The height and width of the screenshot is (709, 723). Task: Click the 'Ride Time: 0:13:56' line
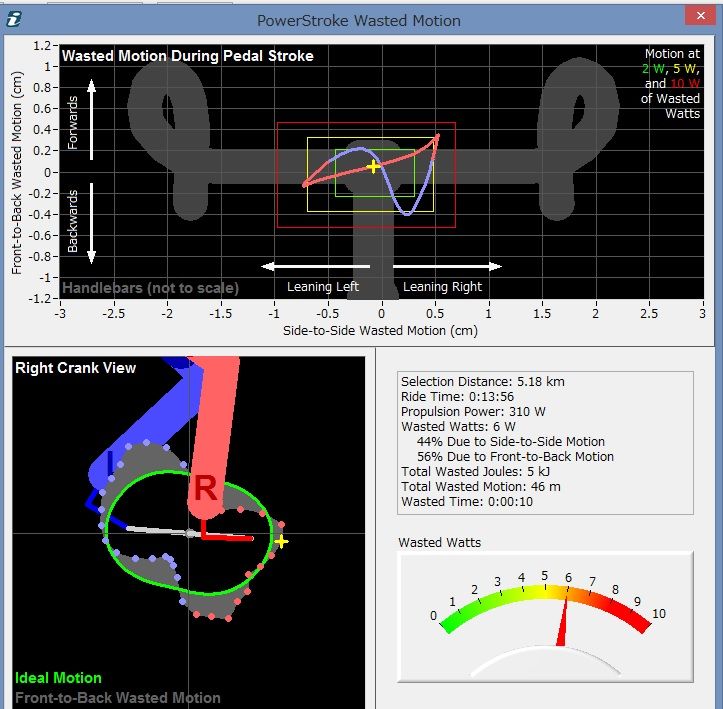(457, 396)
